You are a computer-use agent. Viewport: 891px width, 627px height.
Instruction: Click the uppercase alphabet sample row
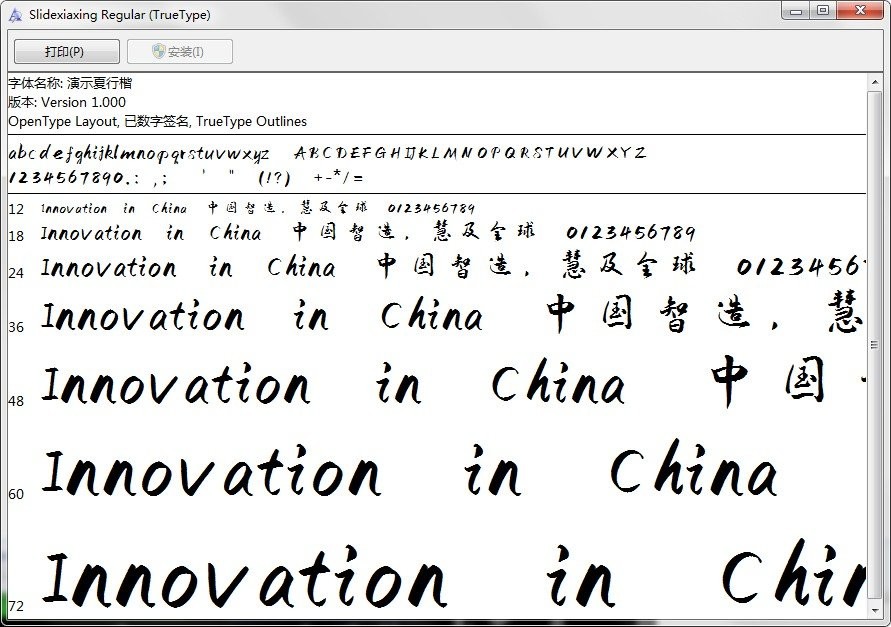[x=470, y=151]
